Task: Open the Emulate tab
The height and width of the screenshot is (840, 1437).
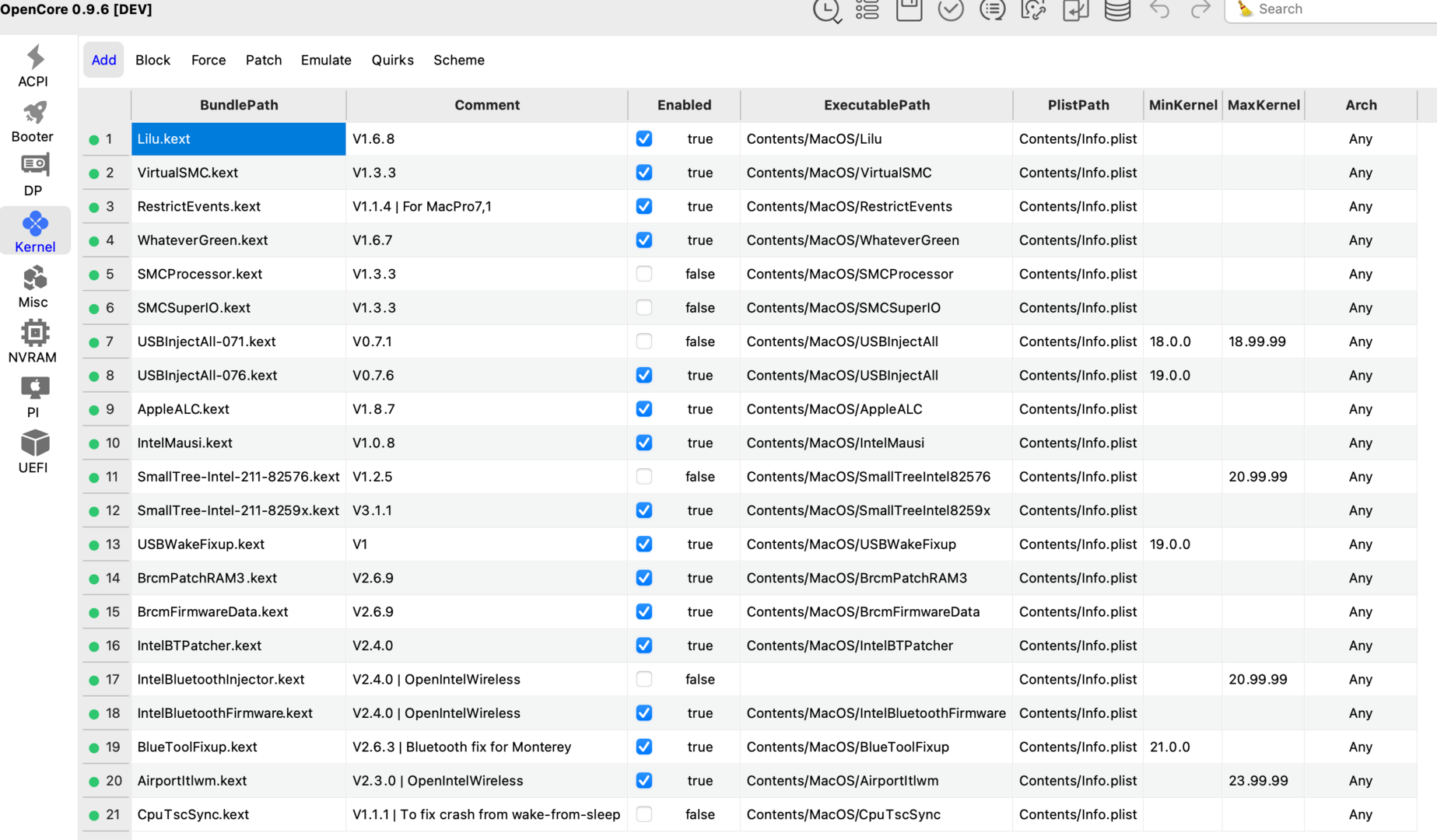Action: point(326,60)
